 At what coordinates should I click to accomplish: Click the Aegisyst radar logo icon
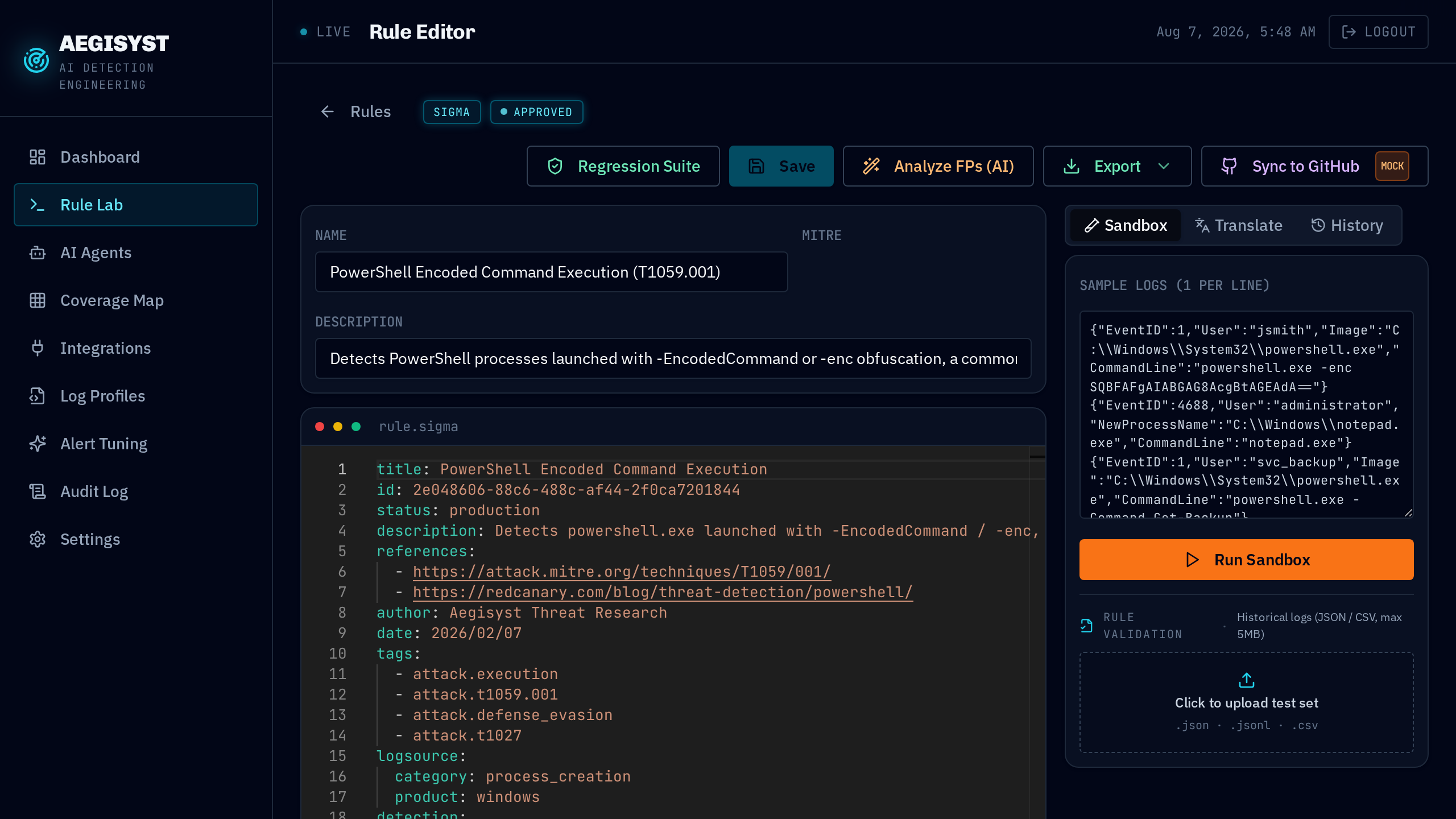[x=36, y=60]
